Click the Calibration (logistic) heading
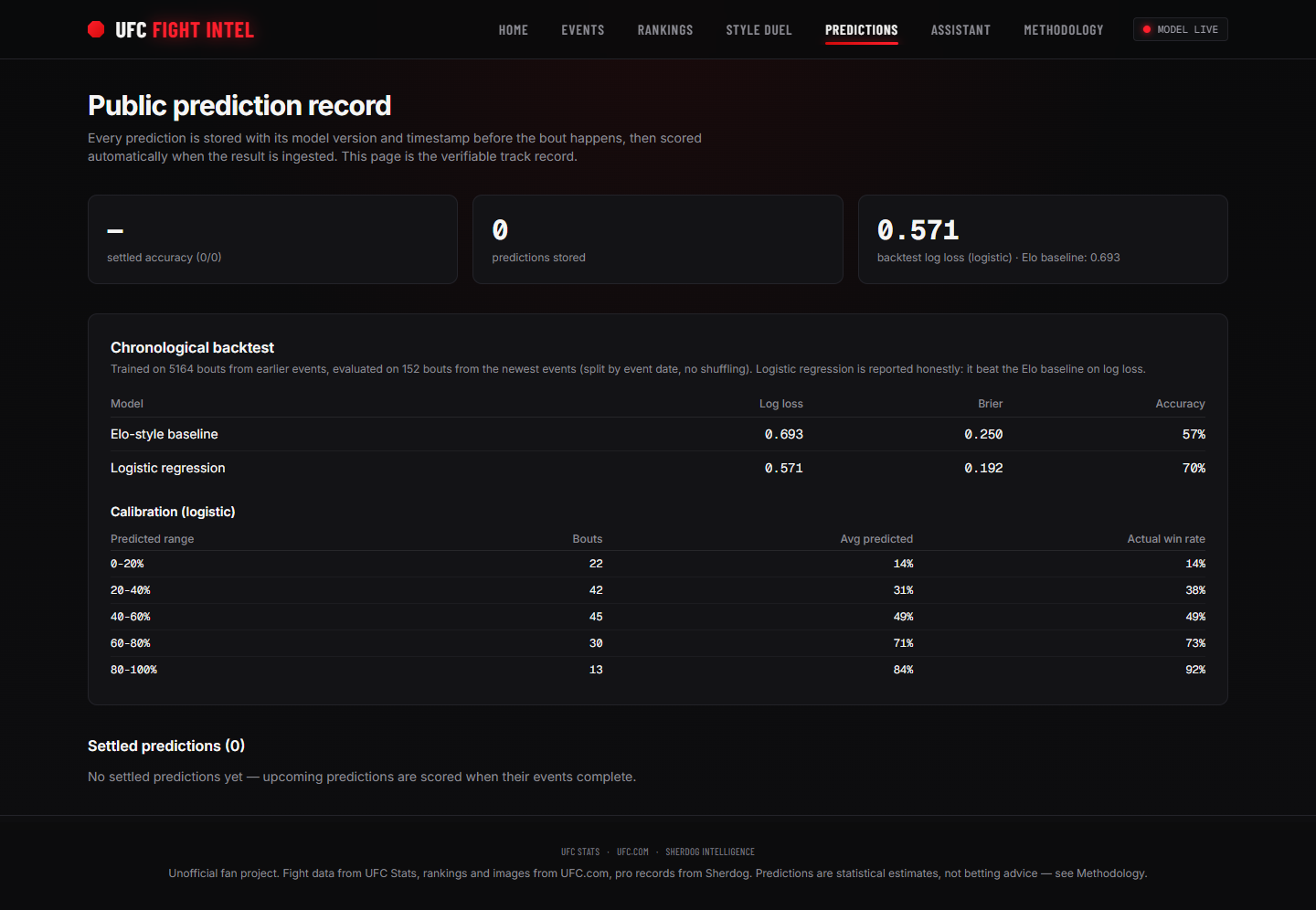1316x910 pixels. 173,512
